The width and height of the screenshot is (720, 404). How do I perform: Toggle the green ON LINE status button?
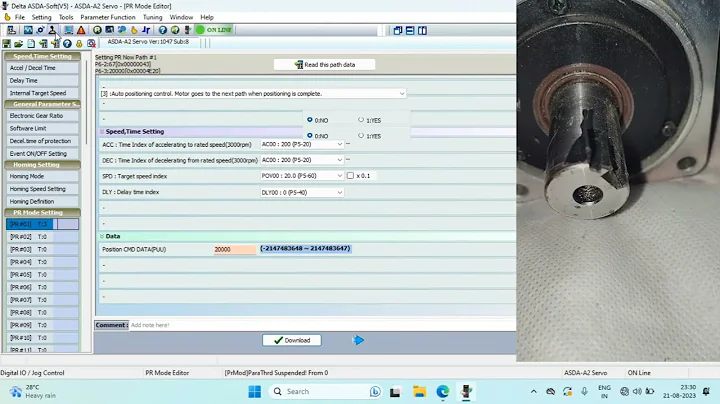click(214, 30)
